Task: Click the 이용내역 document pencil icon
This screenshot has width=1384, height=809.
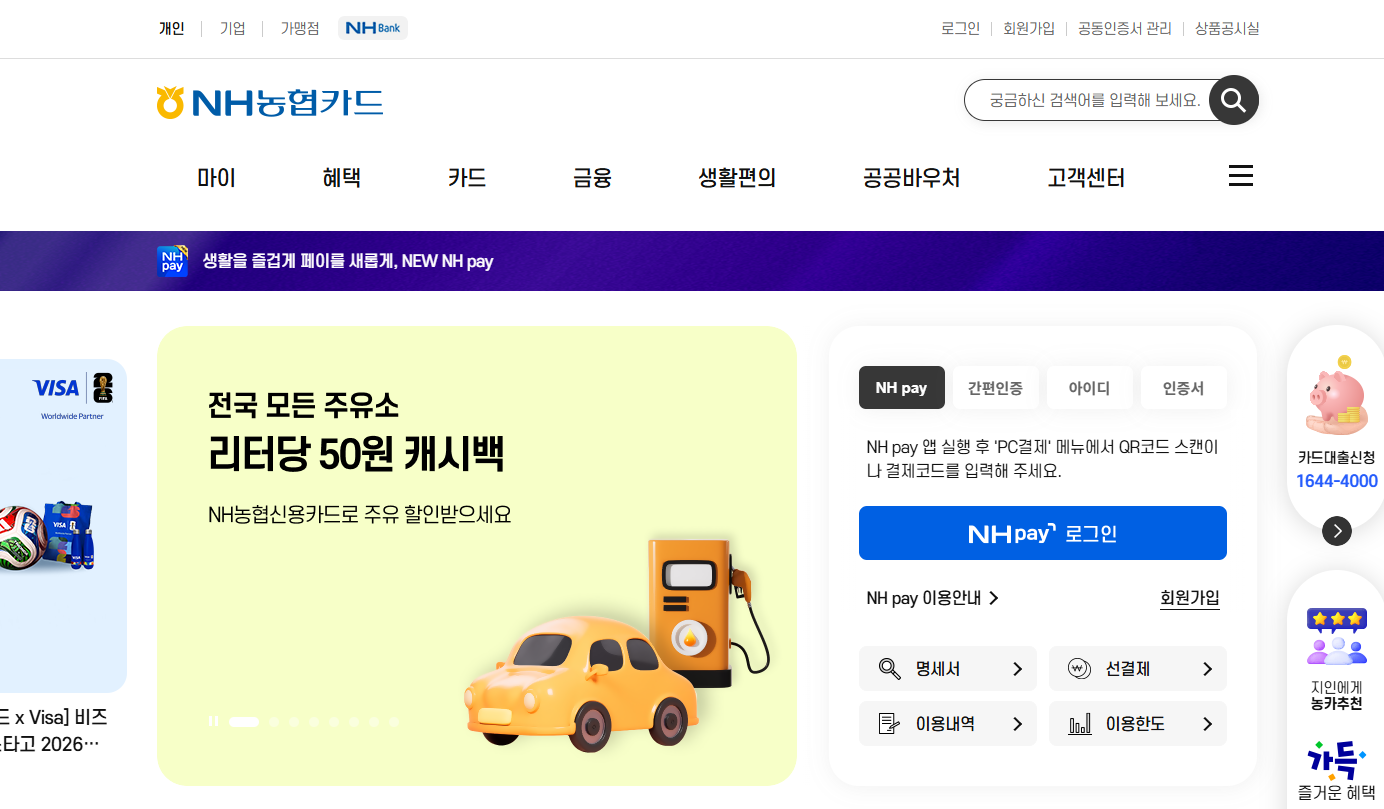Action: click(889, 724)
